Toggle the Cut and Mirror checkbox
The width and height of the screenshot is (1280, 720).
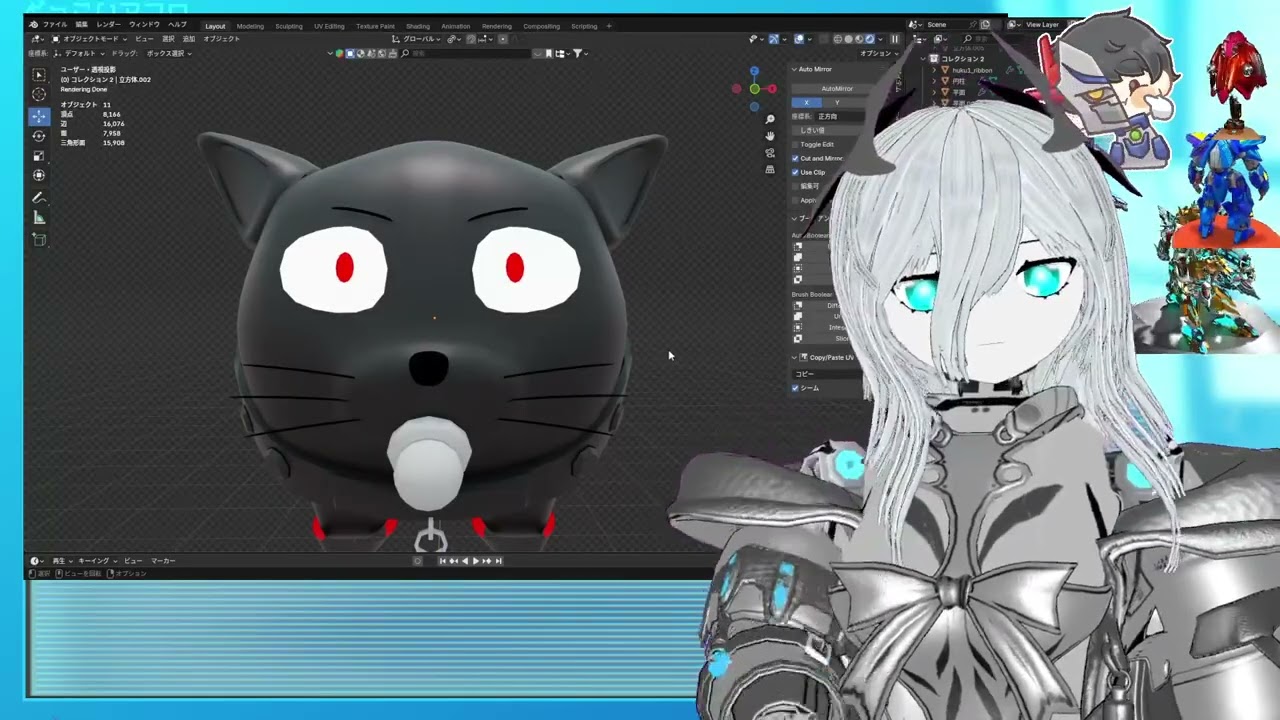[796, 158]
